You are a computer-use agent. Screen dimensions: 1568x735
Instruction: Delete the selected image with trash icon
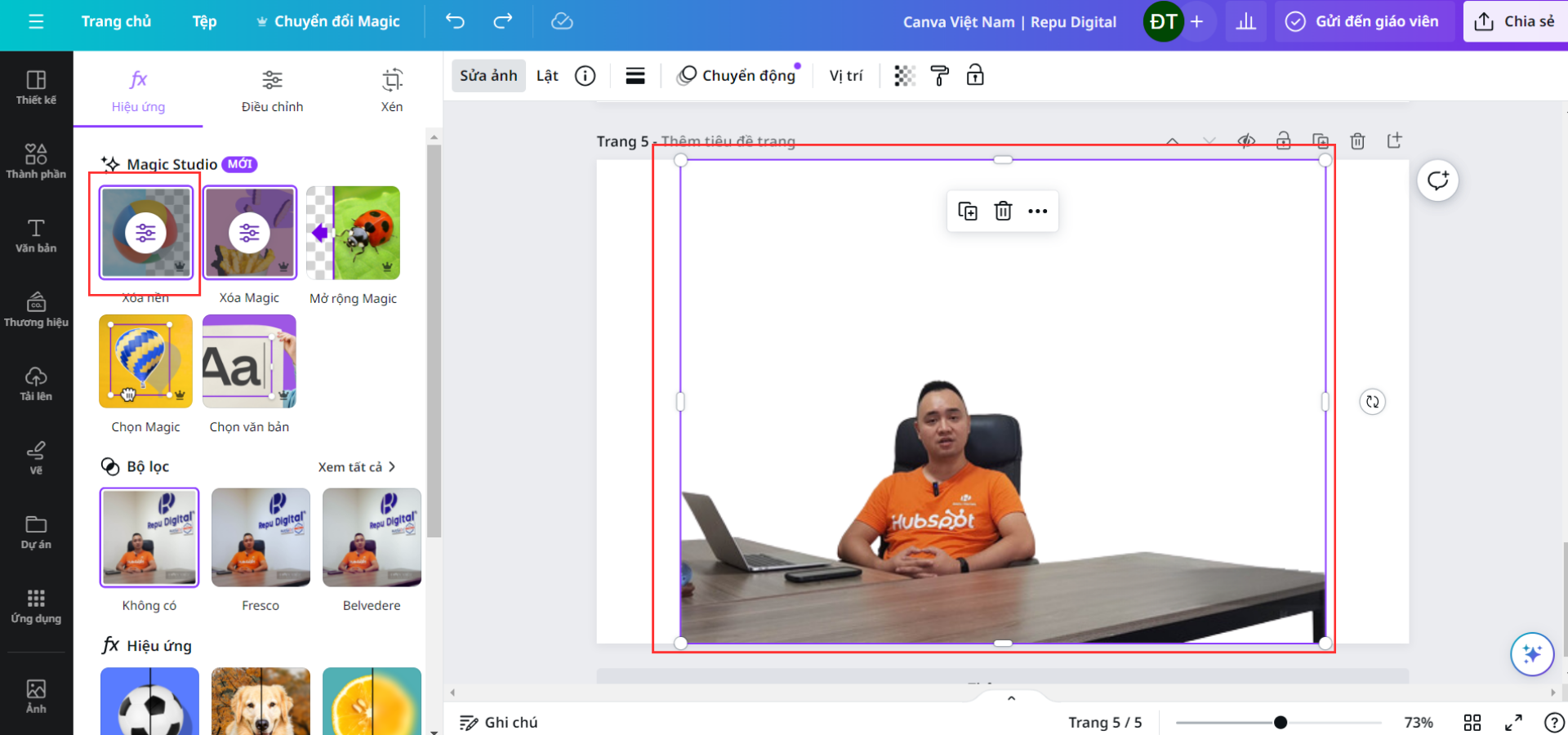[x=1003, y=212]
